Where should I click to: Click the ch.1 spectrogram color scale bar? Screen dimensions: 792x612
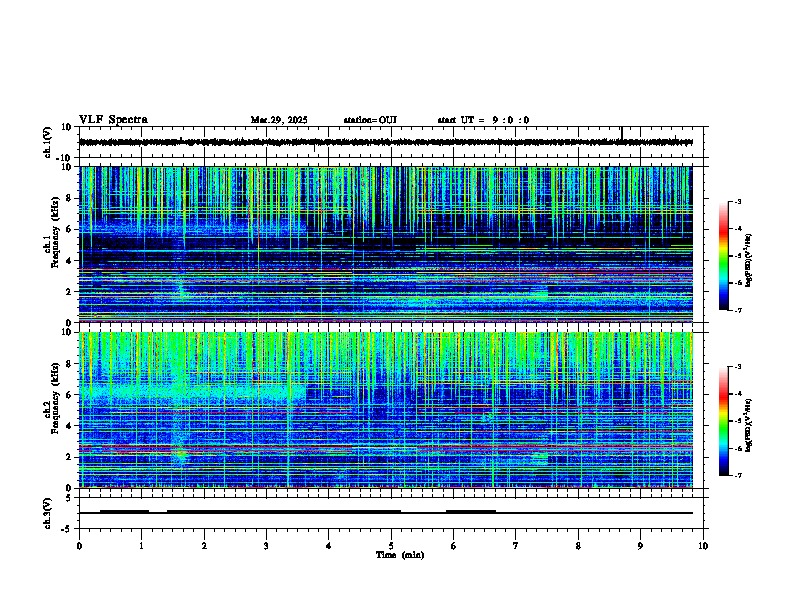(723, 256)
